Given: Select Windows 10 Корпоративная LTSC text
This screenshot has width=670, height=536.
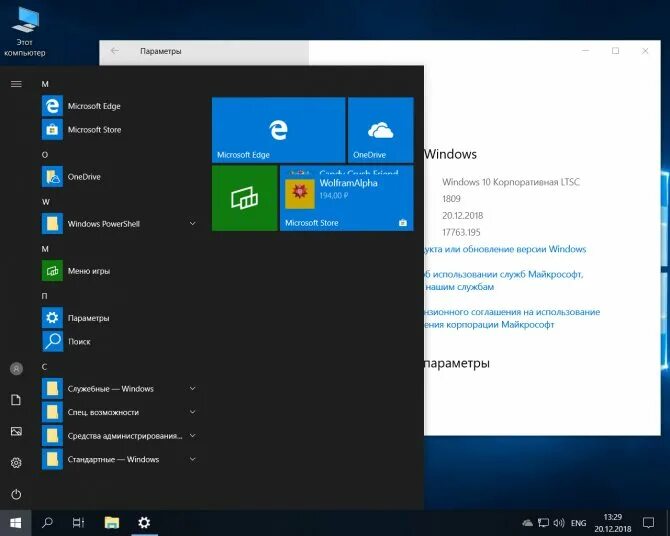Looking at the screenshot, I should click(511, 182).
